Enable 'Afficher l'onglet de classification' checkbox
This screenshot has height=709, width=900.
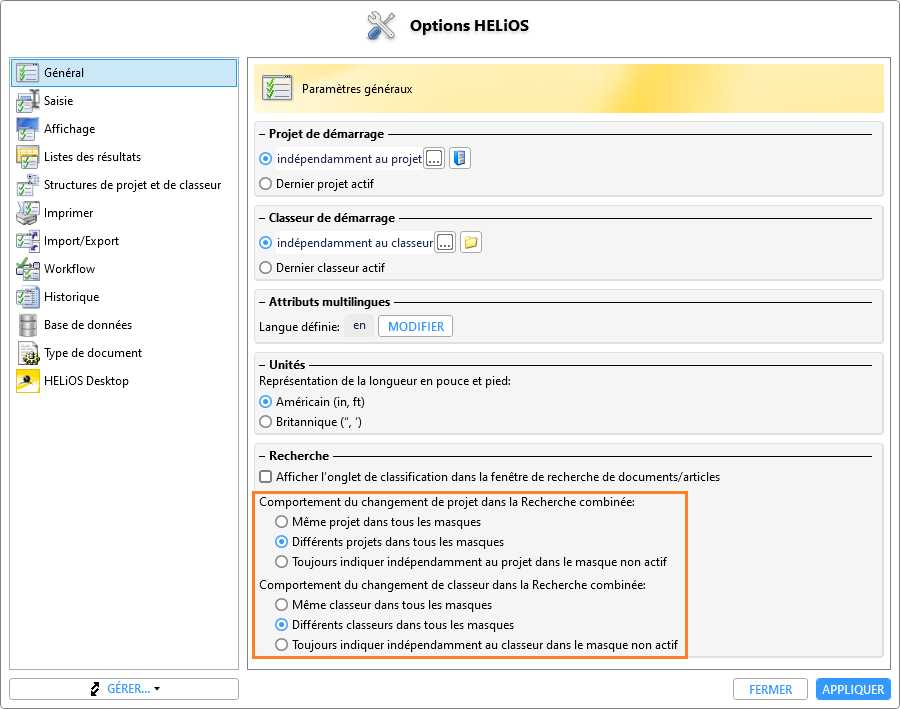pos(265,476)
